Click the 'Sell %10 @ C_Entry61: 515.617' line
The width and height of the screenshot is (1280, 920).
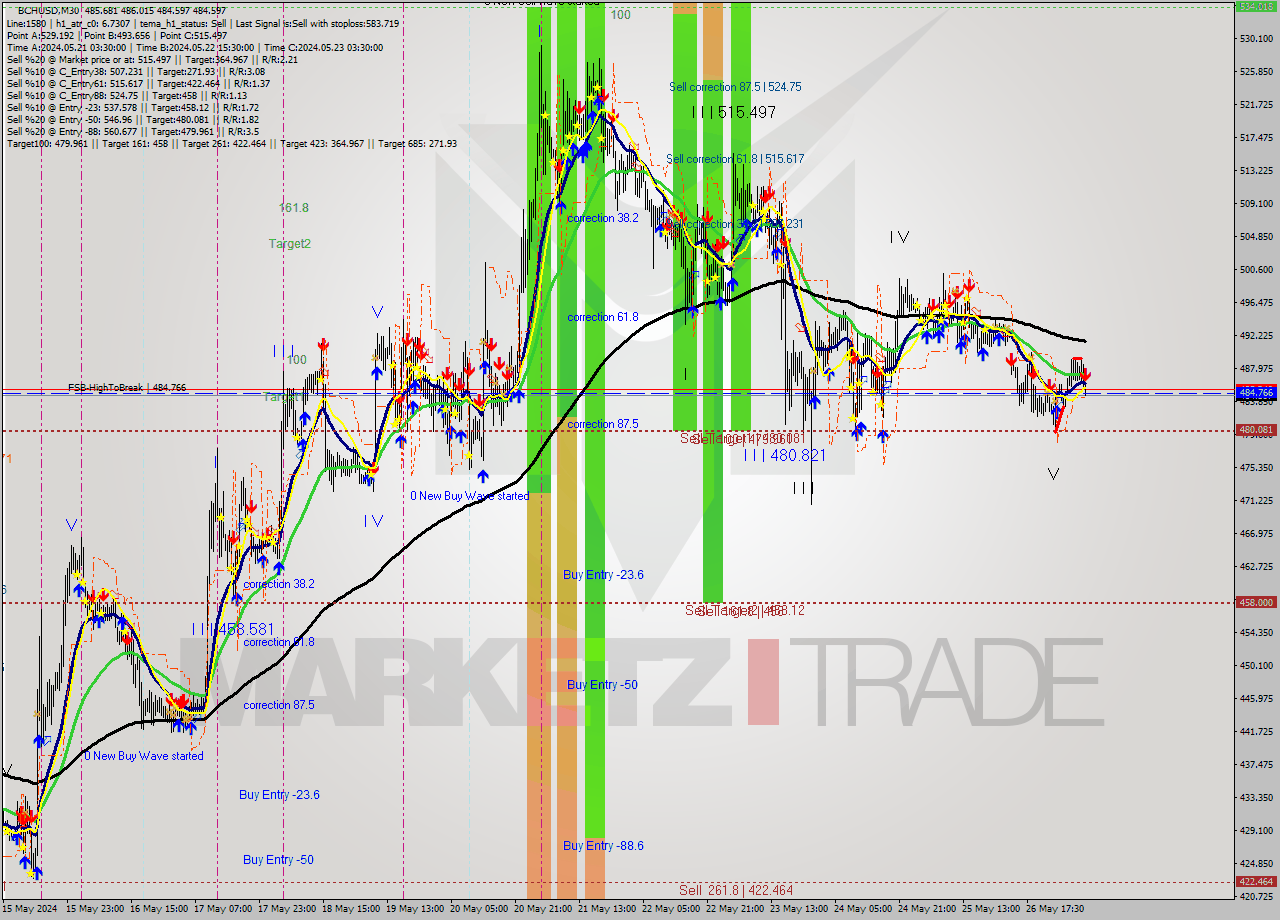139,83
